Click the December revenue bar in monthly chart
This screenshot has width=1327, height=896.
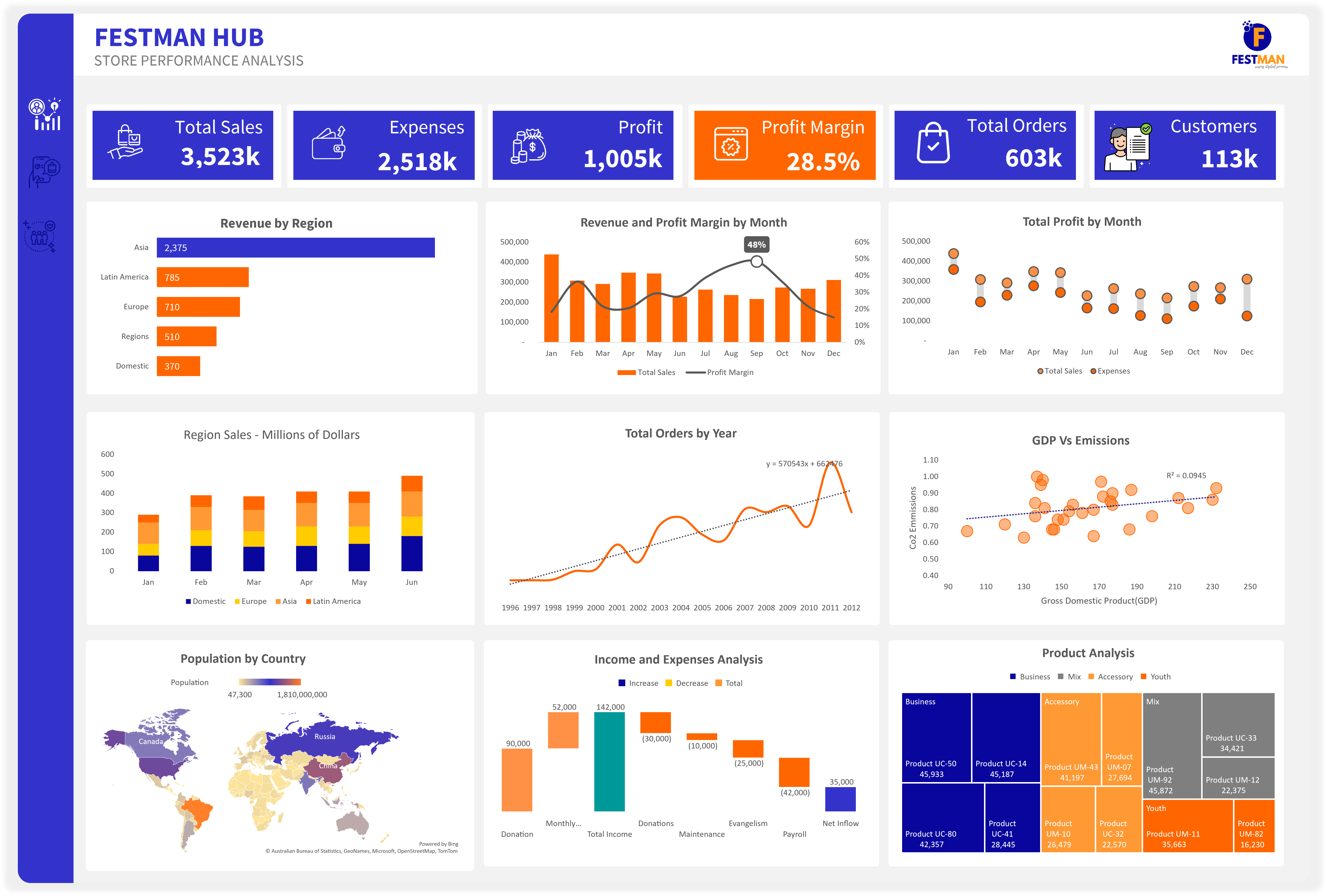coord(834,311)
